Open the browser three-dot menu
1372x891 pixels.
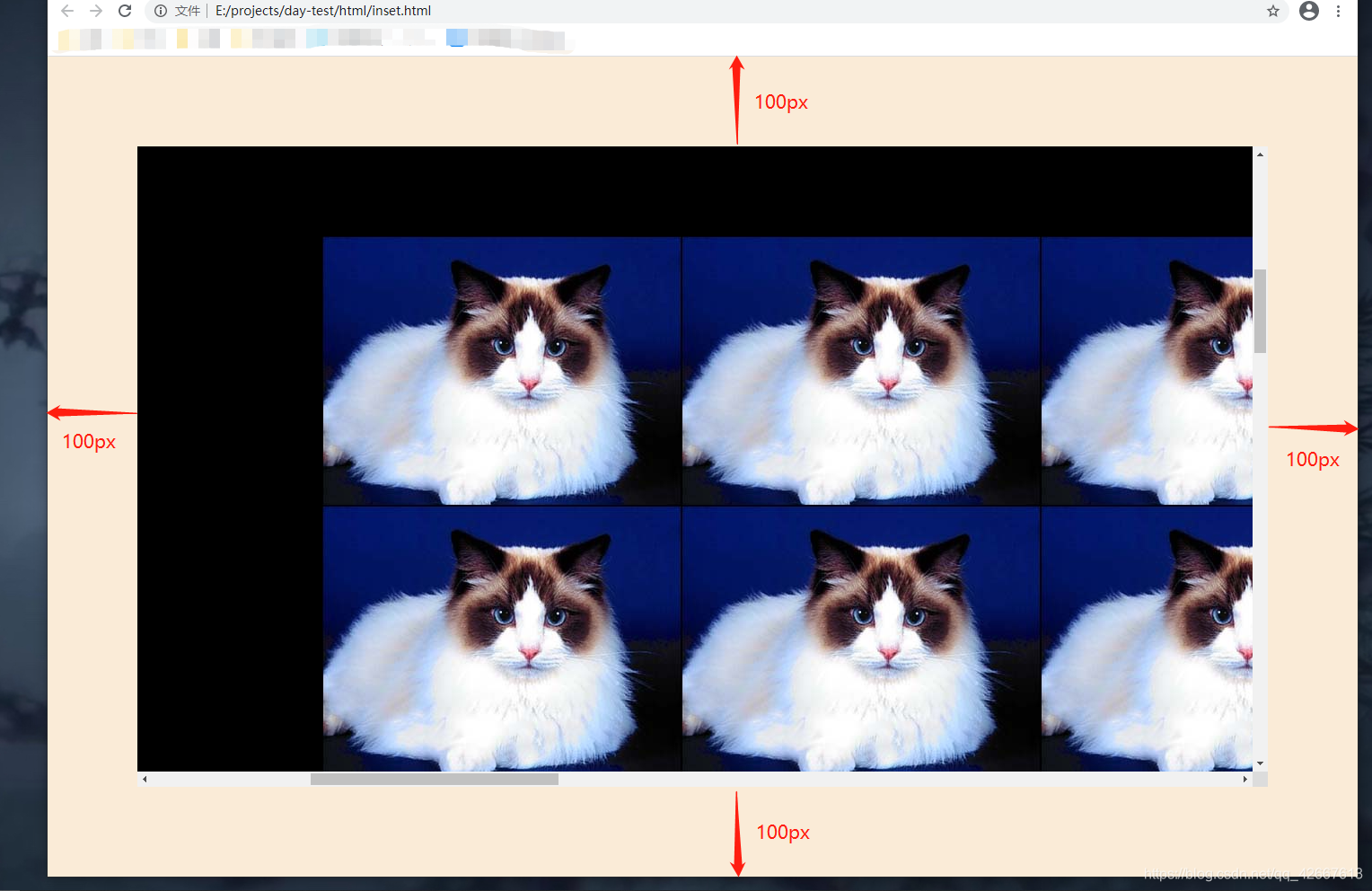pos(1338,11)
